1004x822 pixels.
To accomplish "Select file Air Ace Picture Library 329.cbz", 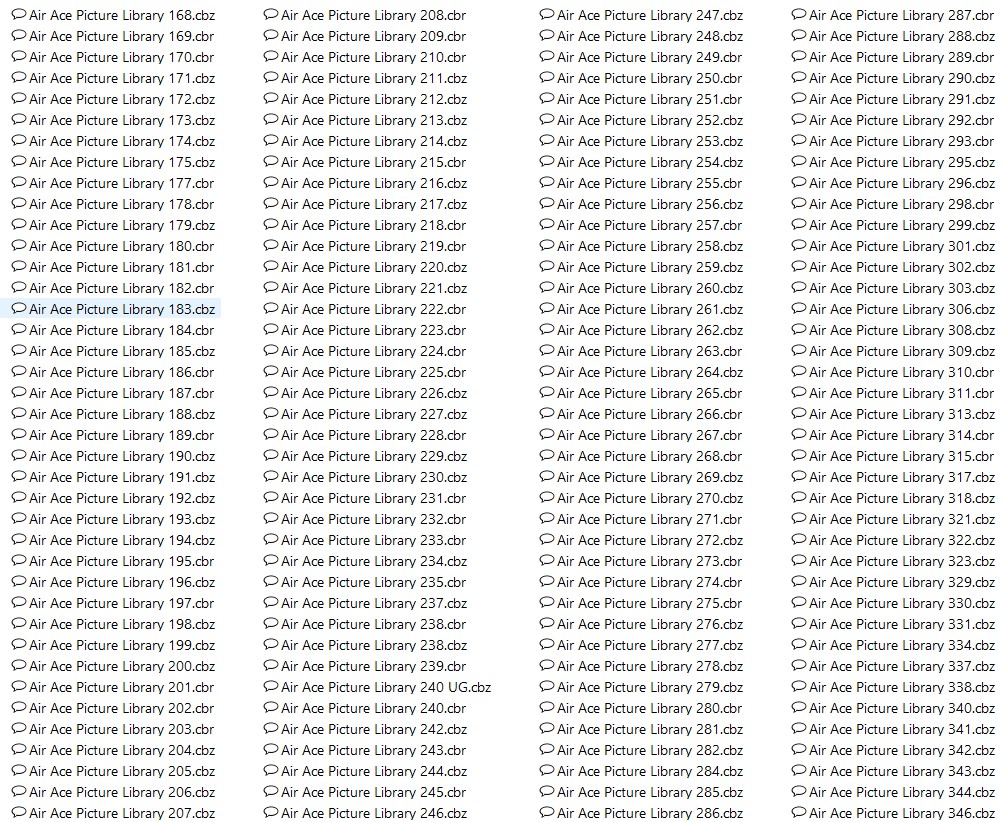I will coord(901,582).
